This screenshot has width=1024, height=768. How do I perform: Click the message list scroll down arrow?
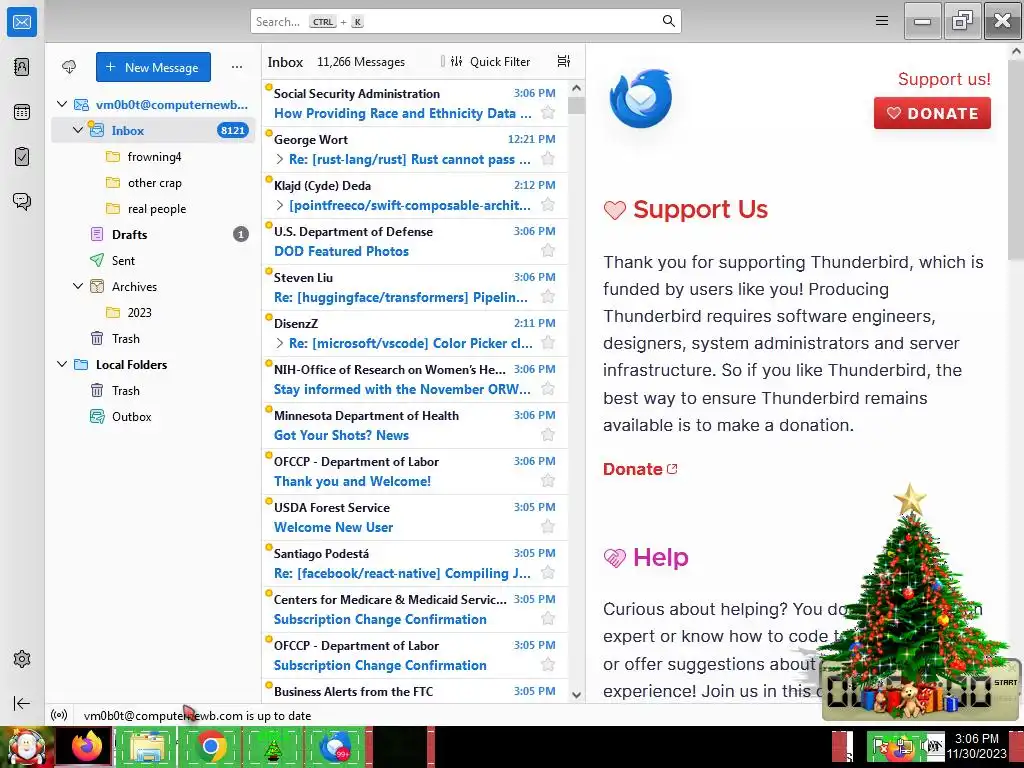point(576,695)
